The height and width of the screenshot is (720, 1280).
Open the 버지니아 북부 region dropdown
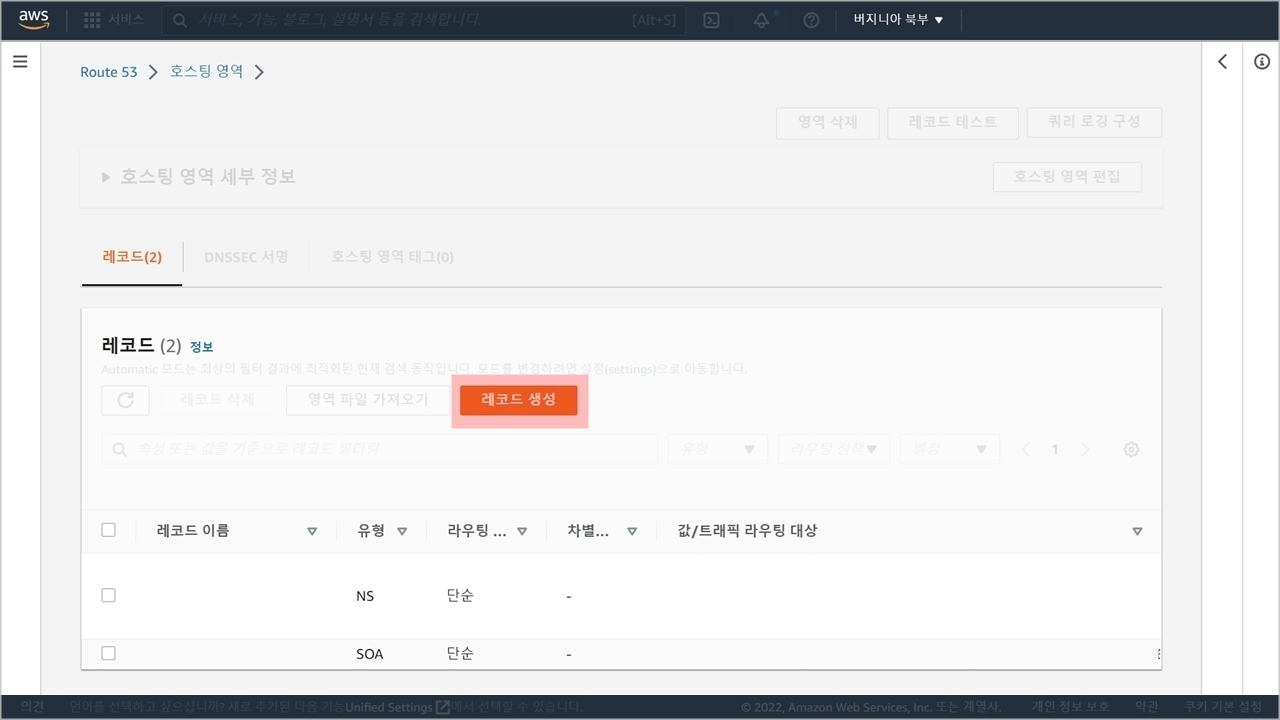click(x=898, y=20)
